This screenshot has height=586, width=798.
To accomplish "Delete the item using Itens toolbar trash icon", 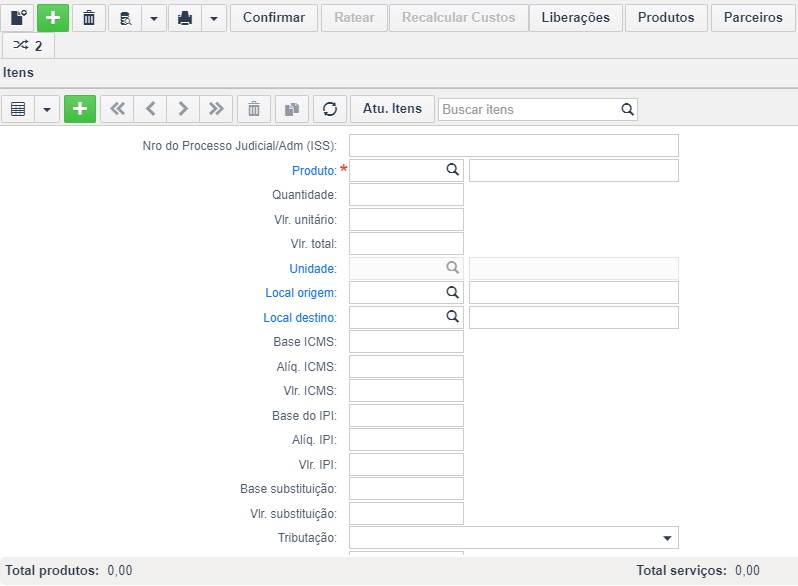I will pyautogui.click(x=254, y=109).
